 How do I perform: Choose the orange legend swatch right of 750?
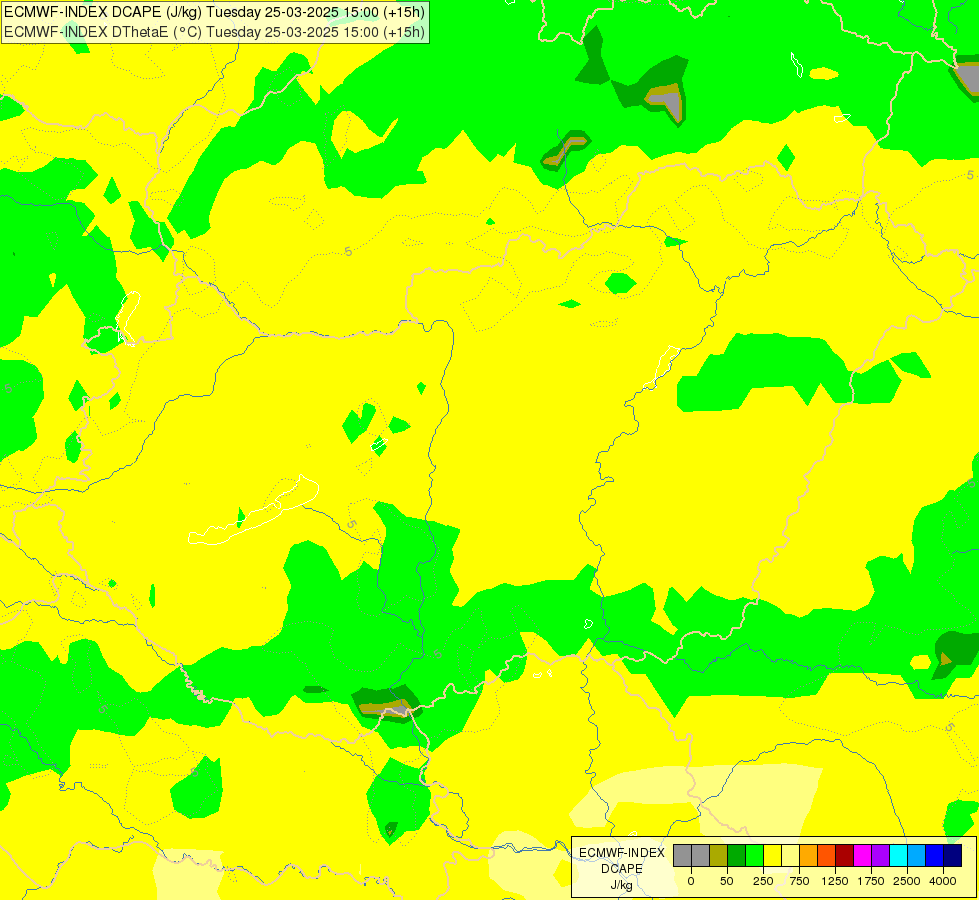(x=809, y=855)
